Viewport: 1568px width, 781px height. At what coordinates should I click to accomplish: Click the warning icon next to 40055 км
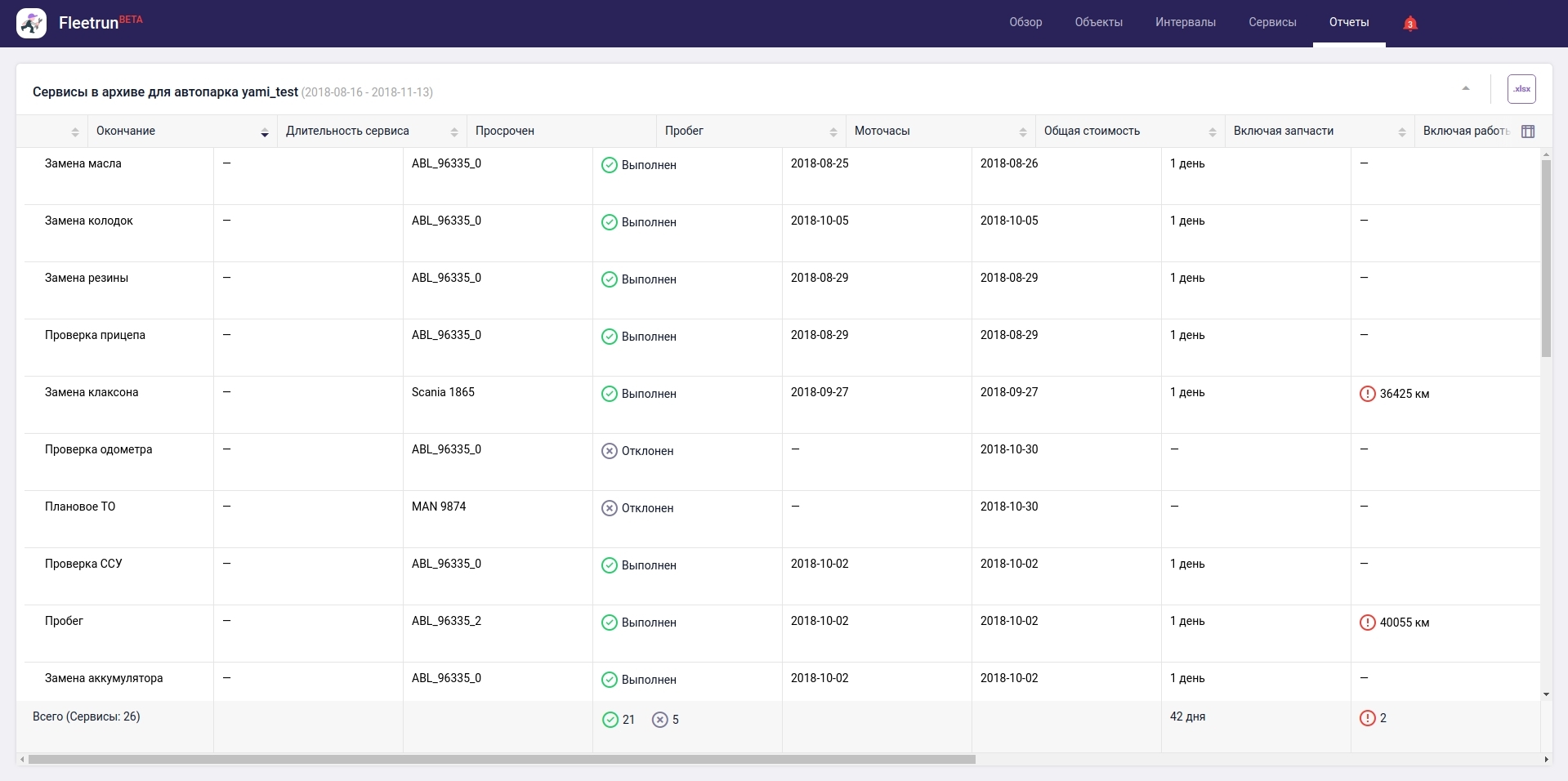click(x=1367, y=623)
